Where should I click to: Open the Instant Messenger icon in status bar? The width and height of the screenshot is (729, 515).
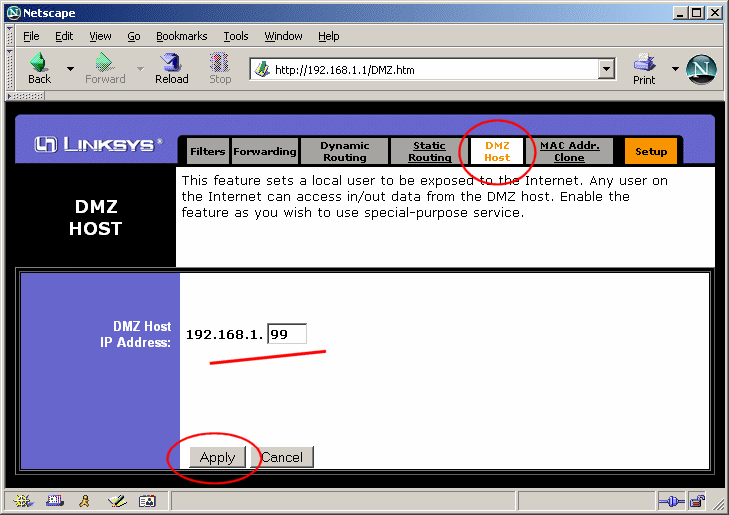(85, 501)
